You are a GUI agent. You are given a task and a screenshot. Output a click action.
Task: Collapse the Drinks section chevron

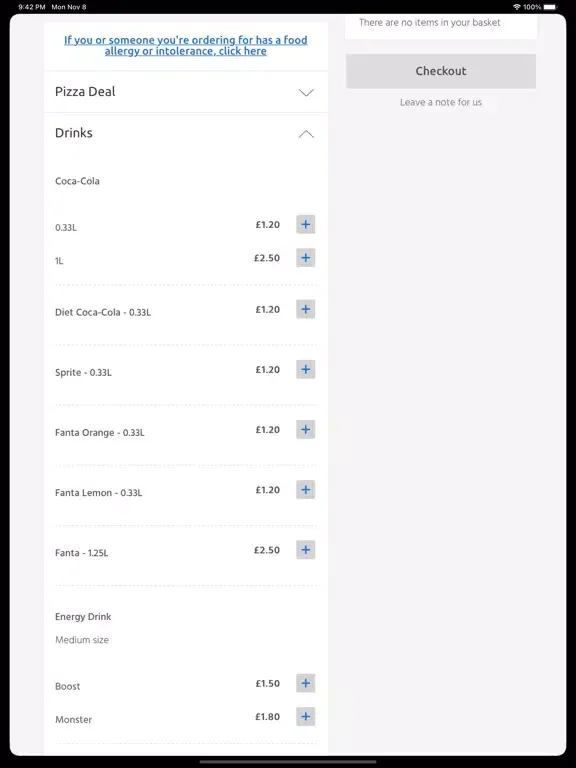[306, 134]
